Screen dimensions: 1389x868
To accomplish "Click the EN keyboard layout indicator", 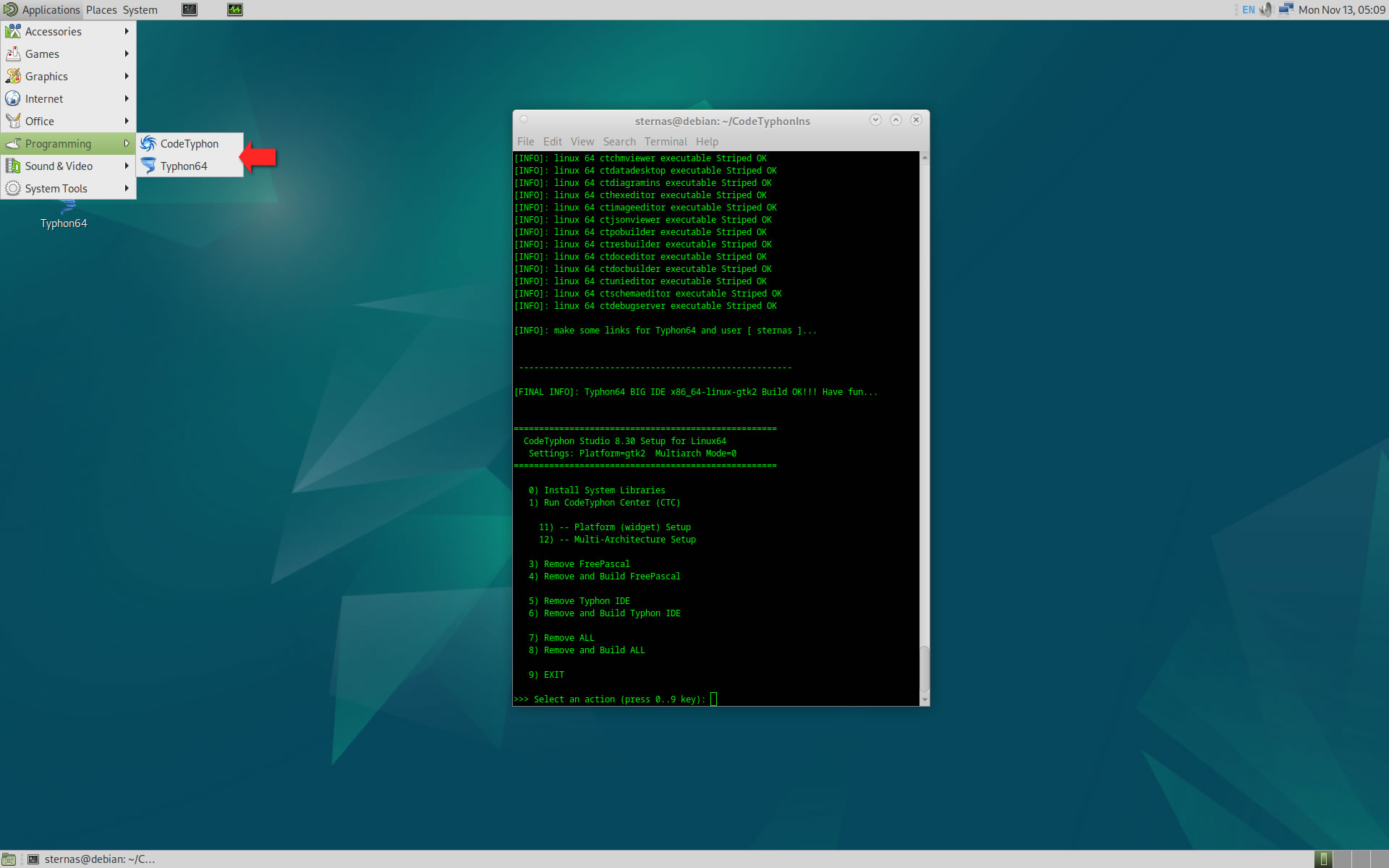I will coord(1249,10).
